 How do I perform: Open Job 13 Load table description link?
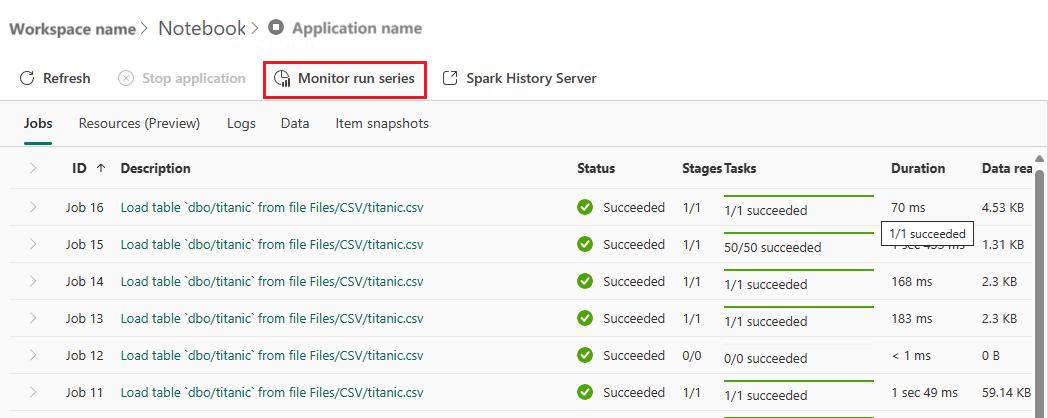tap(272, 318)
